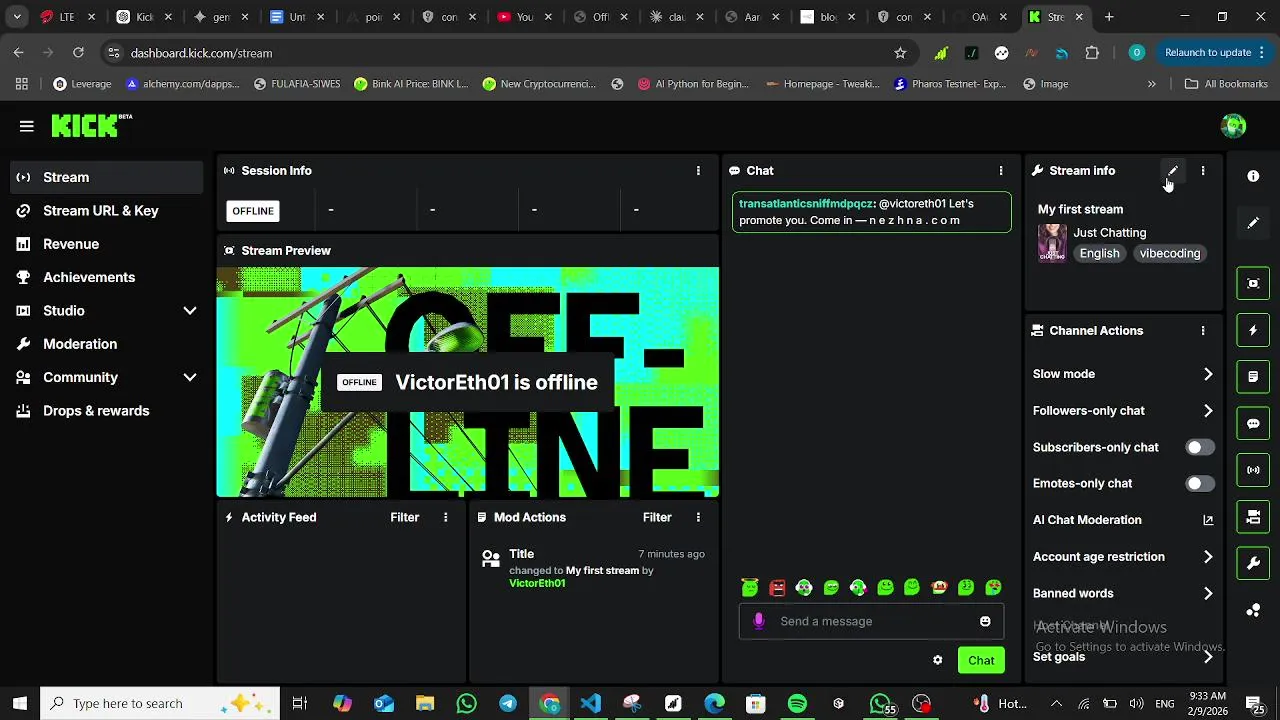The width and height of the screenshot is (1280, 720).
Task: Toggle Subscribers-only chat switch
Action: 1200,448
